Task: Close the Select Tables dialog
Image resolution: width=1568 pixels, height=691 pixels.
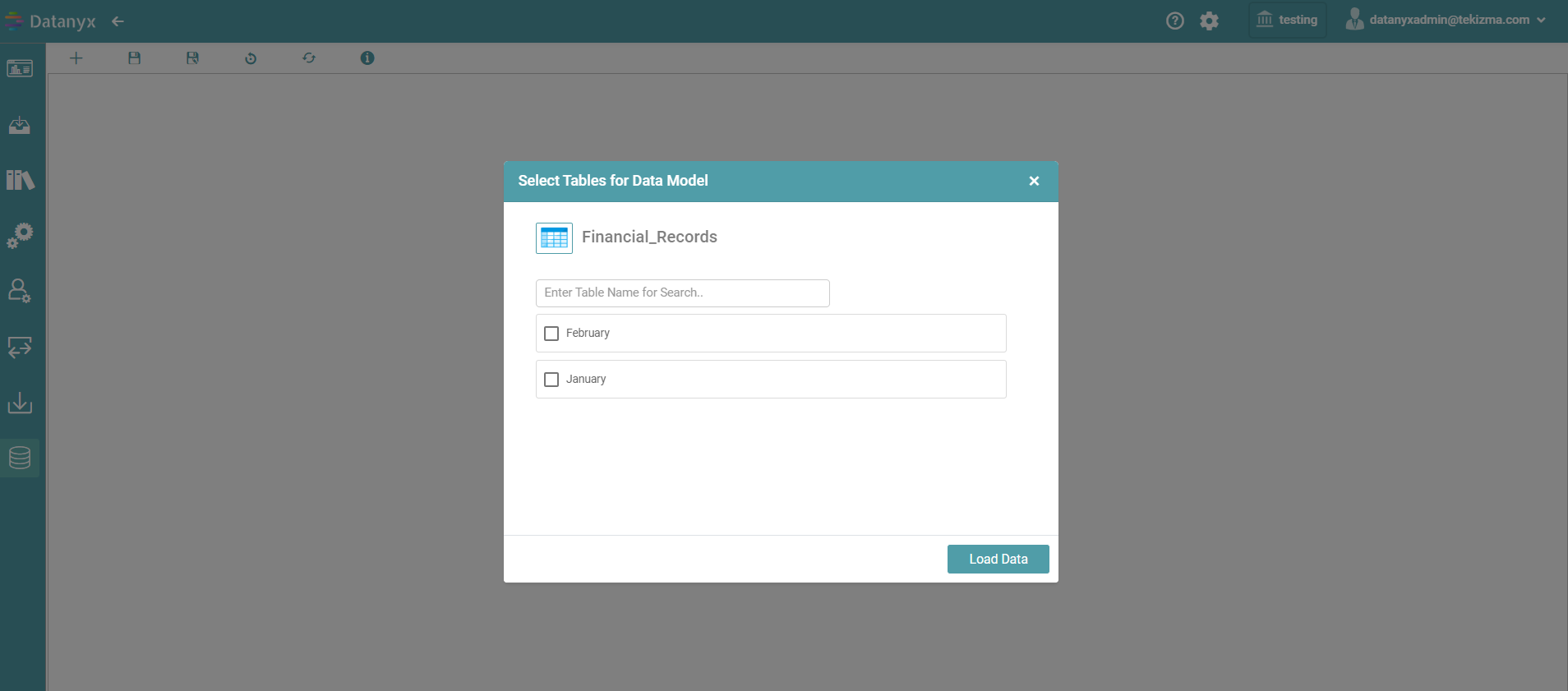Action: [x=1034, y=181]
